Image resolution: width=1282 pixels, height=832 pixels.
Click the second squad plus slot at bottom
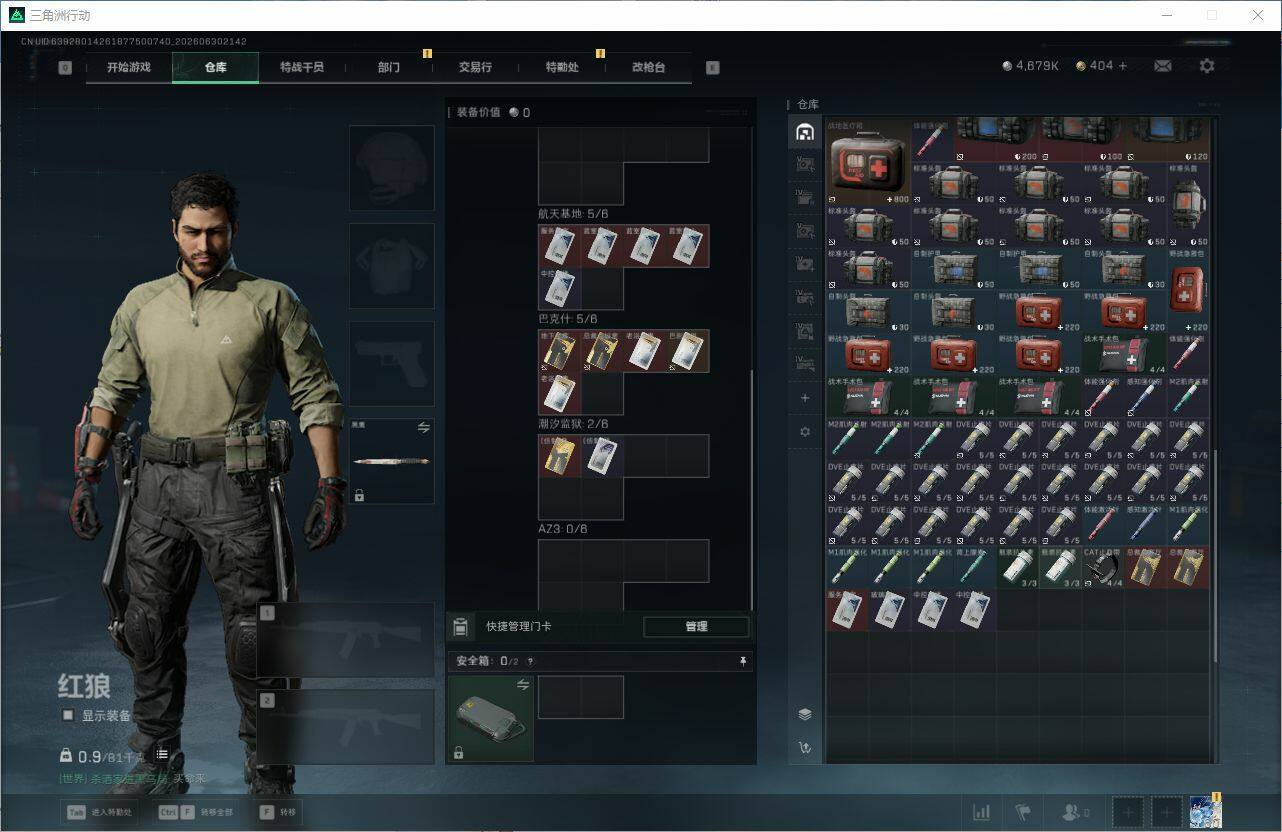coord(1166,812)
